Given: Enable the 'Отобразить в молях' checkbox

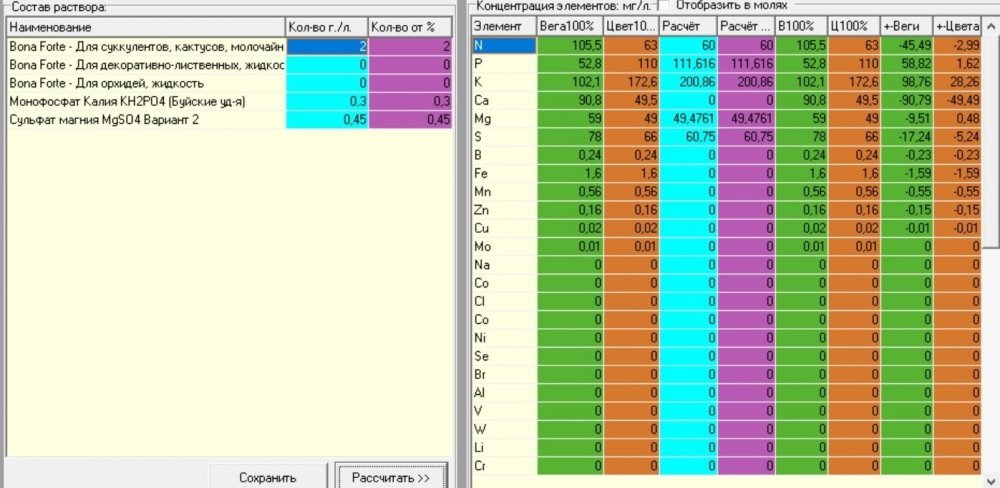Looking at the screenshot, I should coord(663,5).
